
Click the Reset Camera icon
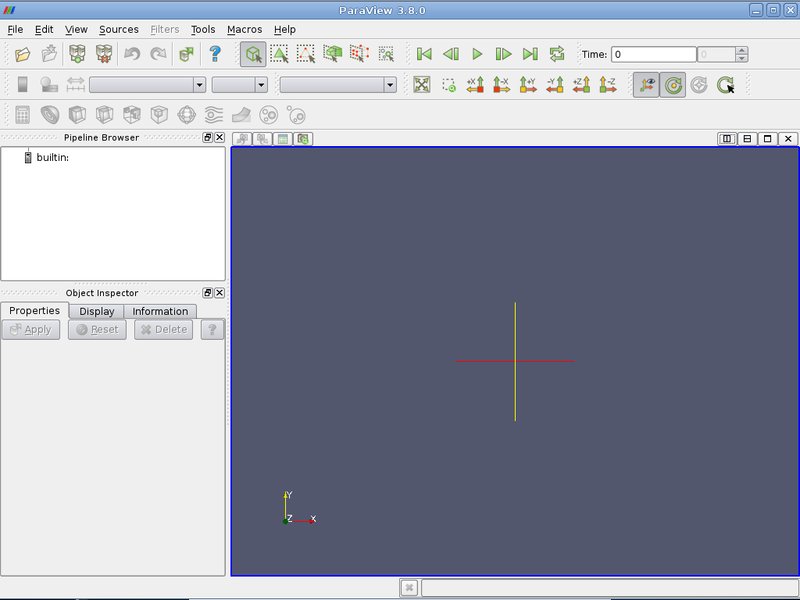pos(422,85)
